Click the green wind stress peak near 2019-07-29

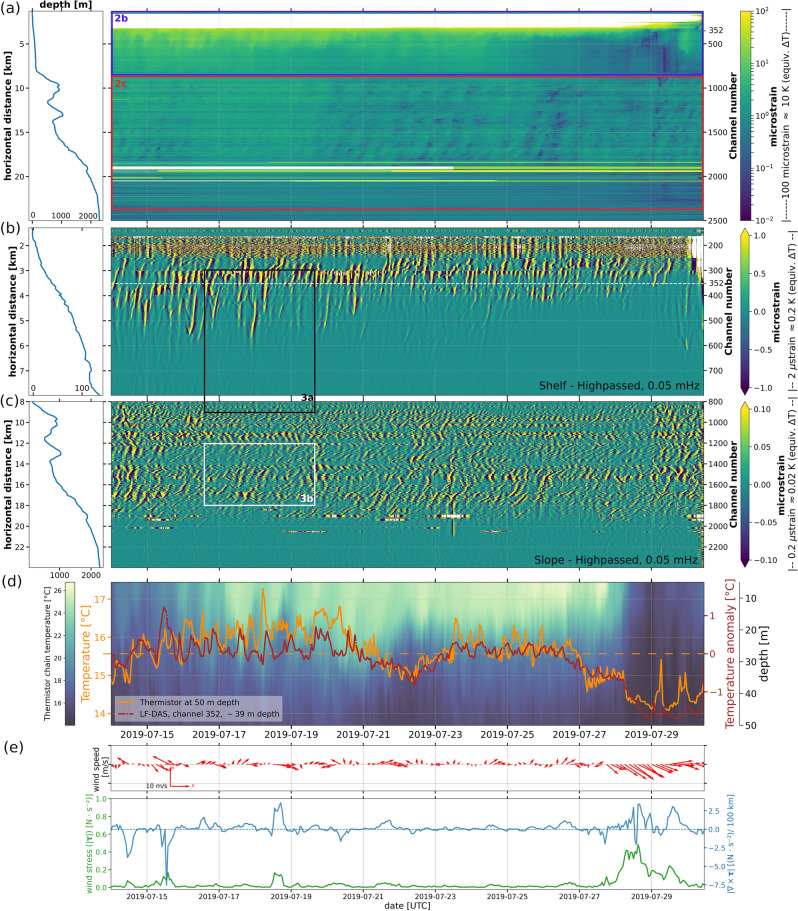(x=638, y=846)
